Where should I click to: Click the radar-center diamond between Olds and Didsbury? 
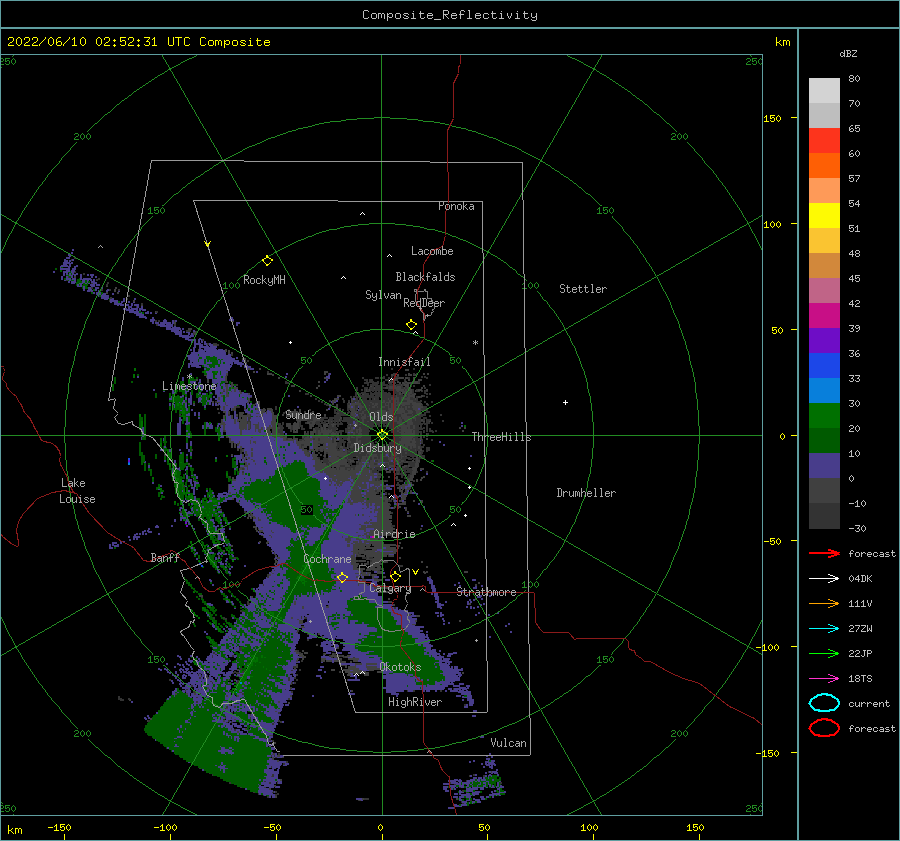(x=382, y=435)
